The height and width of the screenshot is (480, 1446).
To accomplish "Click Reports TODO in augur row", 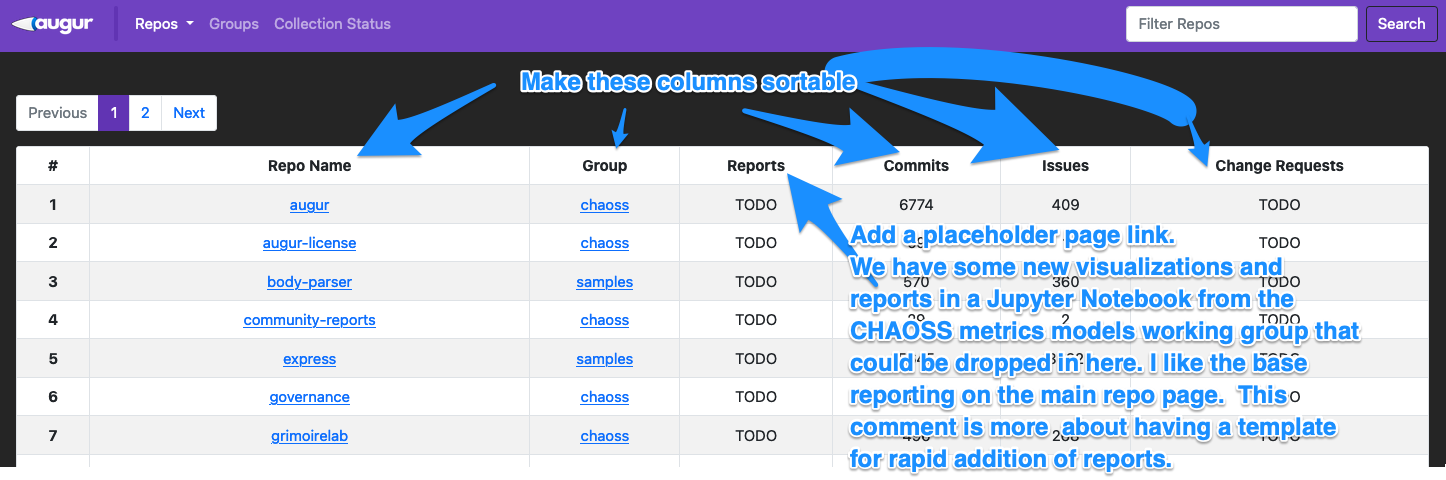I will tap(756, 205).
